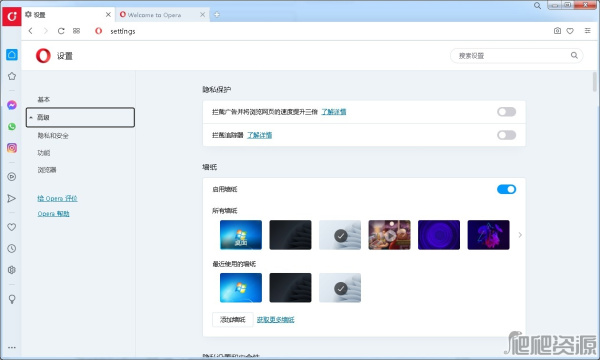Click the Speed Dial grid icon in toolbar
The width and height of the screenshot is (600, 360).
[77, 31]
